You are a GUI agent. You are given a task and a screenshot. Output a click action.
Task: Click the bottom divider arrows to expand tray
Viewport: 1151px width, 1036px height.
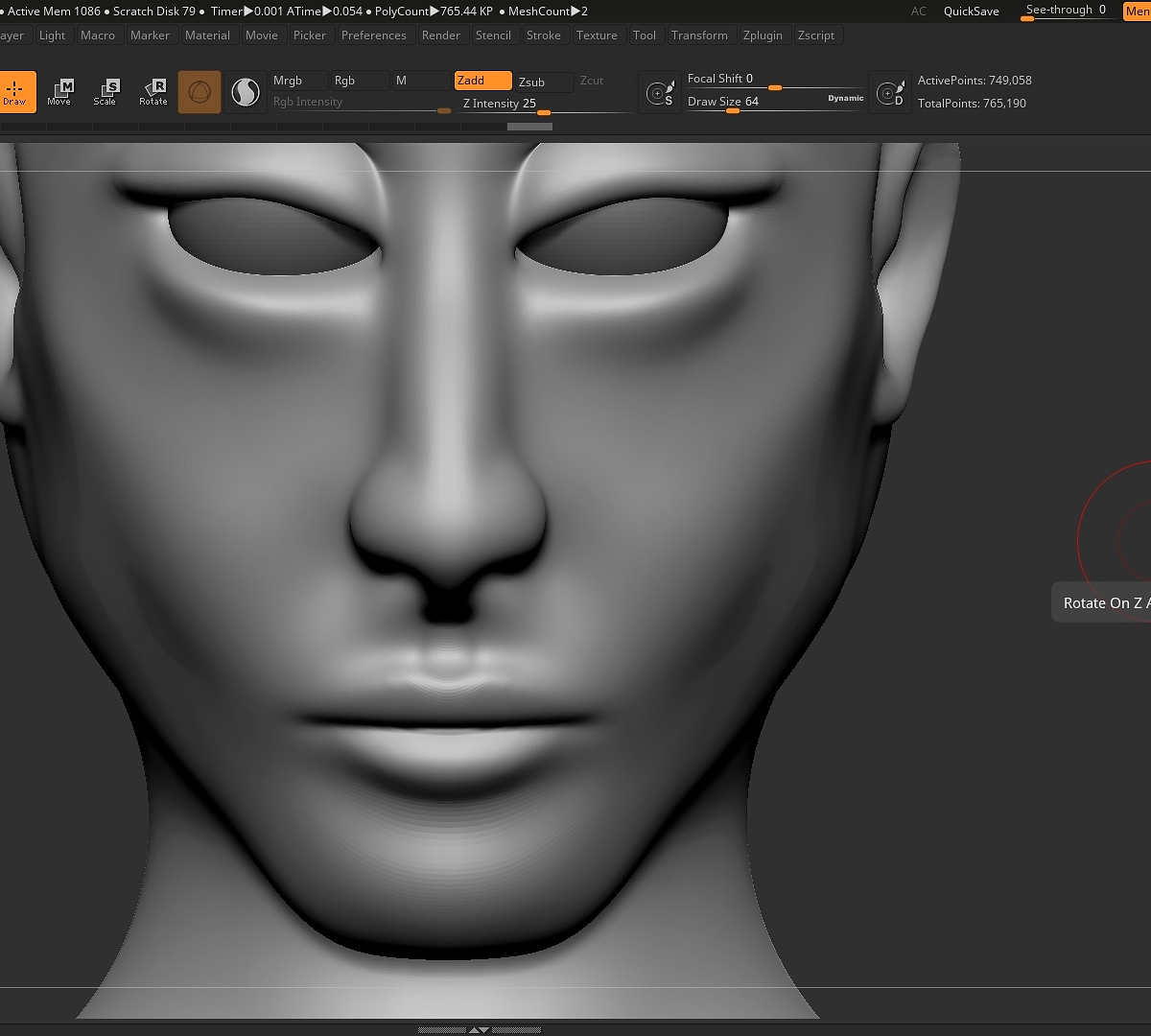(x=479, y=1030)
